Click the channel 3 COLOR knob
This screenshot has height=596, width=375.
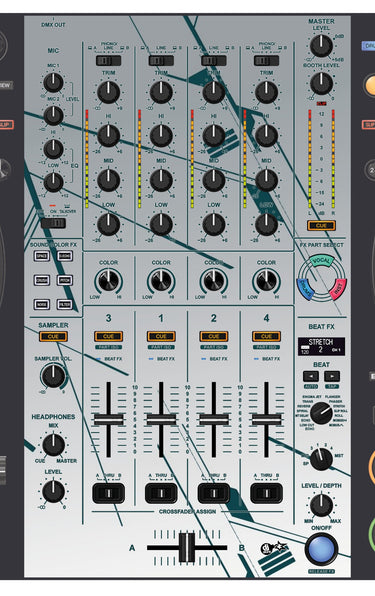tap(108, 282)
